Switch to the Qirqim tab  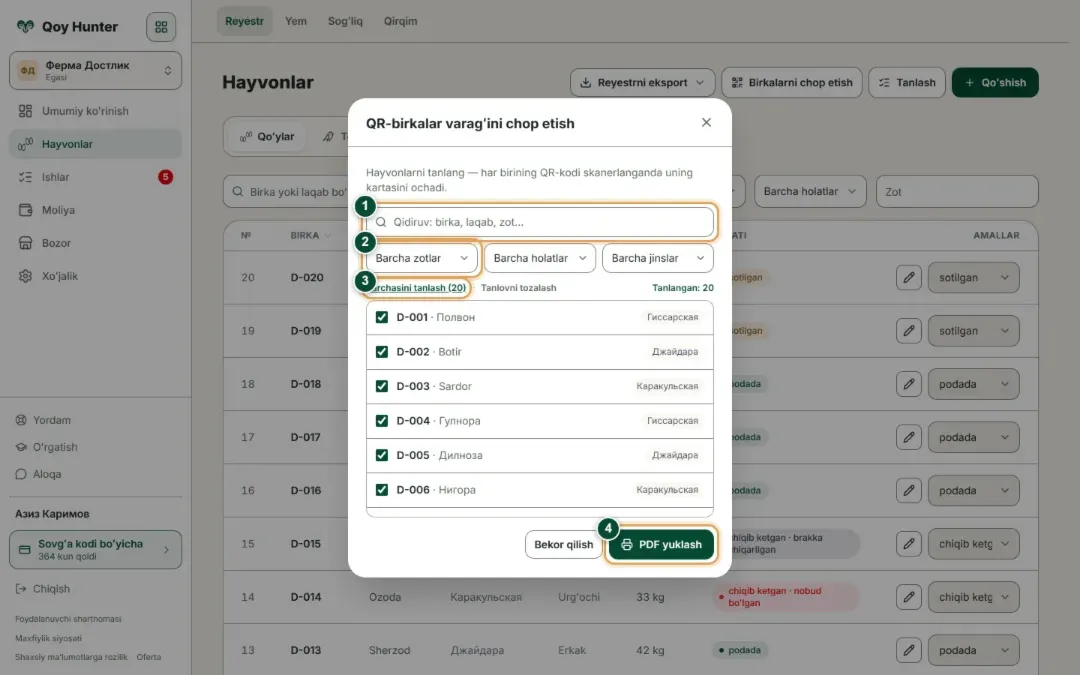(400, 21)
